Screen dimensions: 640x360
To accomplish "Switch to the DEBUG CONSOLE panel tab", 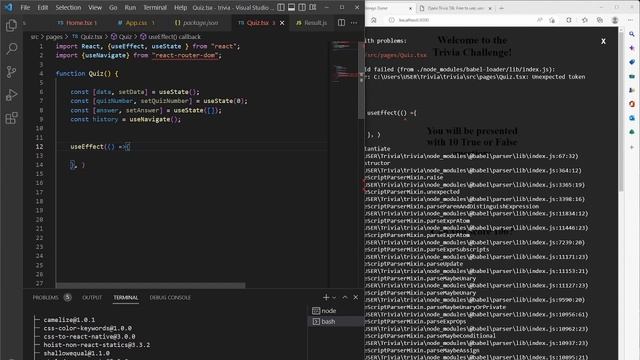I will coord(170,298).
